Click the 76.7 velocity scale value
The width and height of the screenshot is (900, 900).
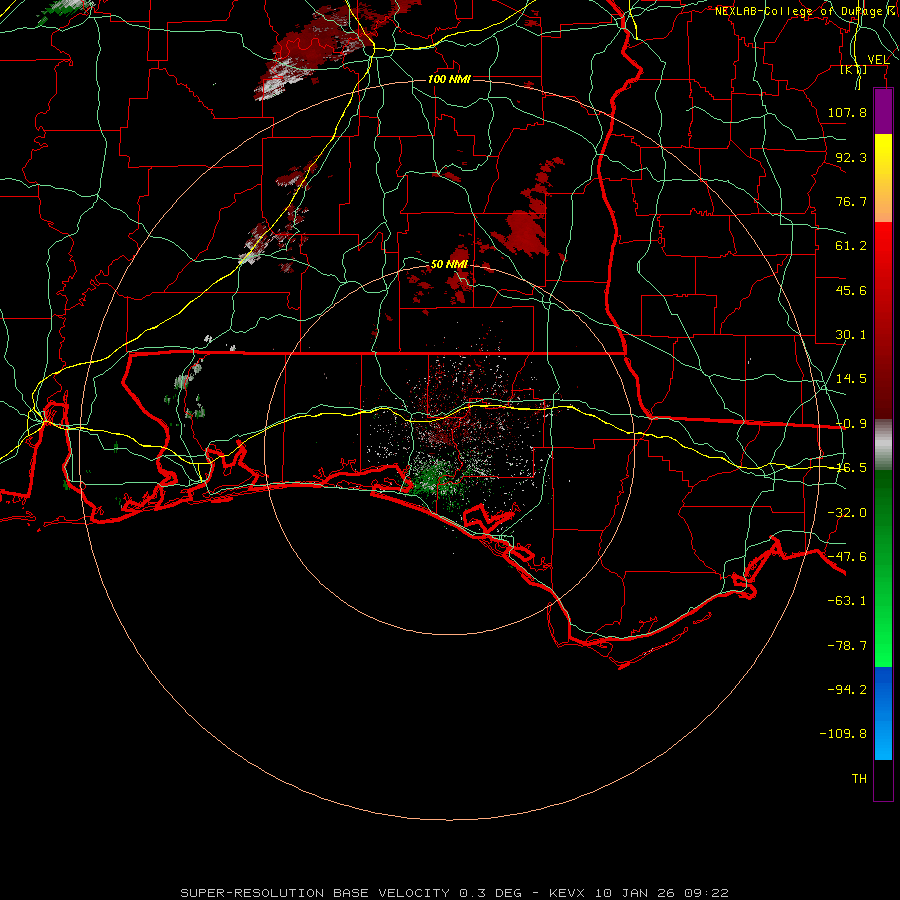tap(851, 201)
